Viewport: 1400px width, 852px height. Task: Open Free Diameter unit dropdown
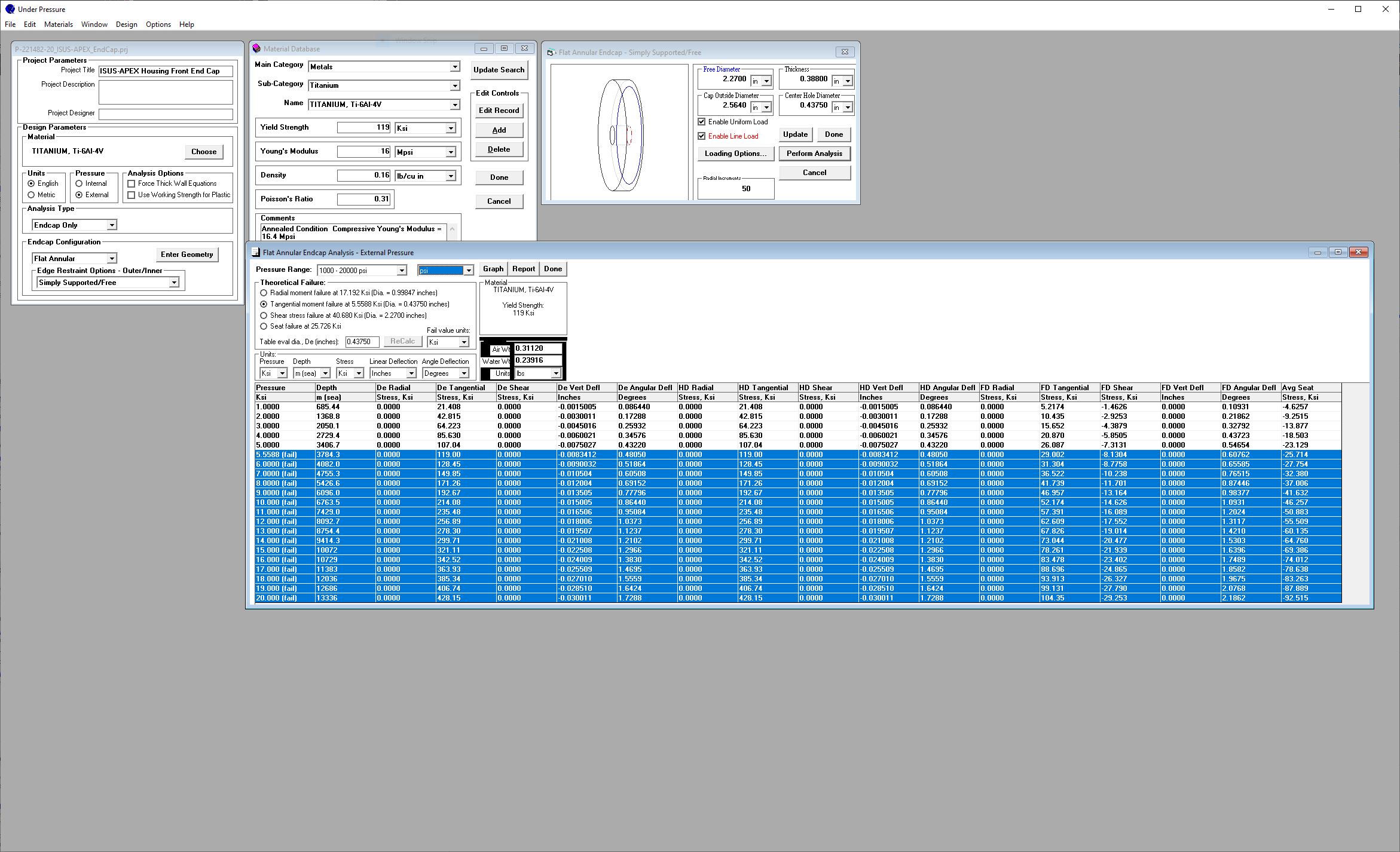767,81
